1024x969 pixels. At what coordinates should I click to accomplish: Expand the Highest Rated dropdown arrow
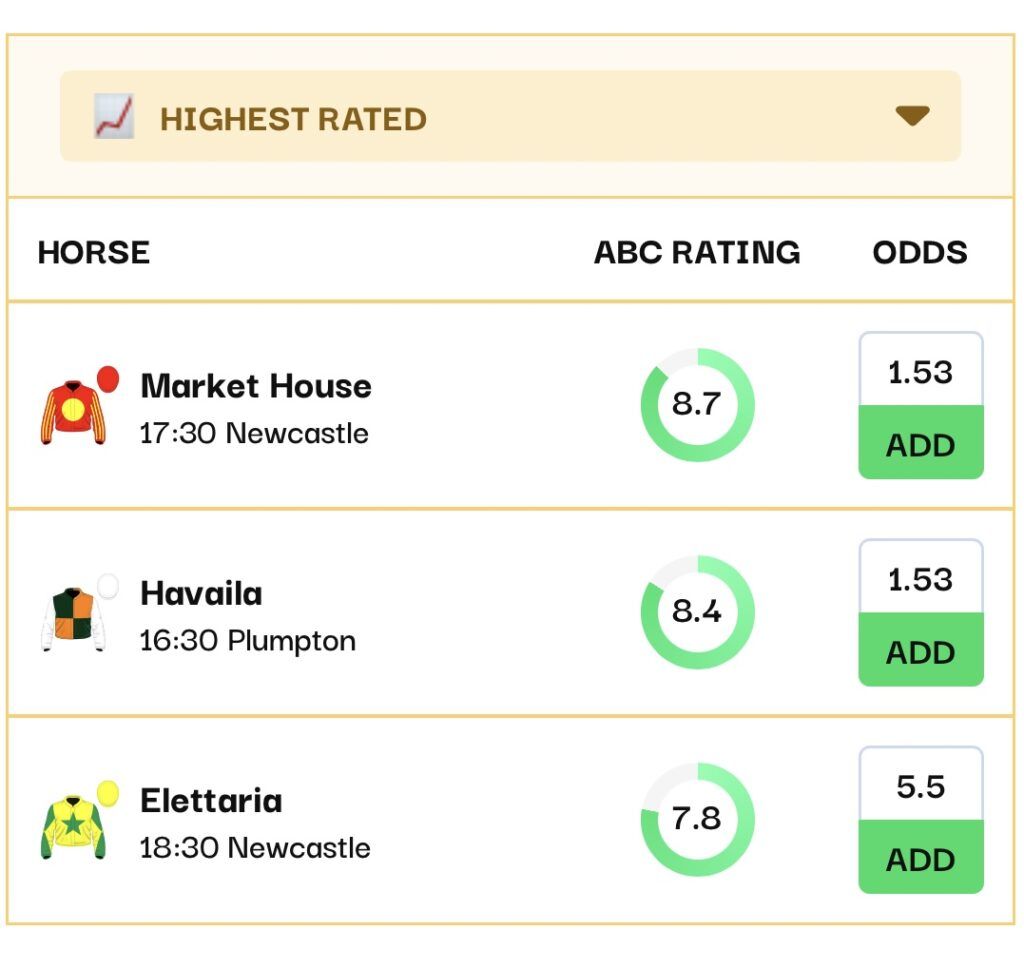tap(912, 116)
